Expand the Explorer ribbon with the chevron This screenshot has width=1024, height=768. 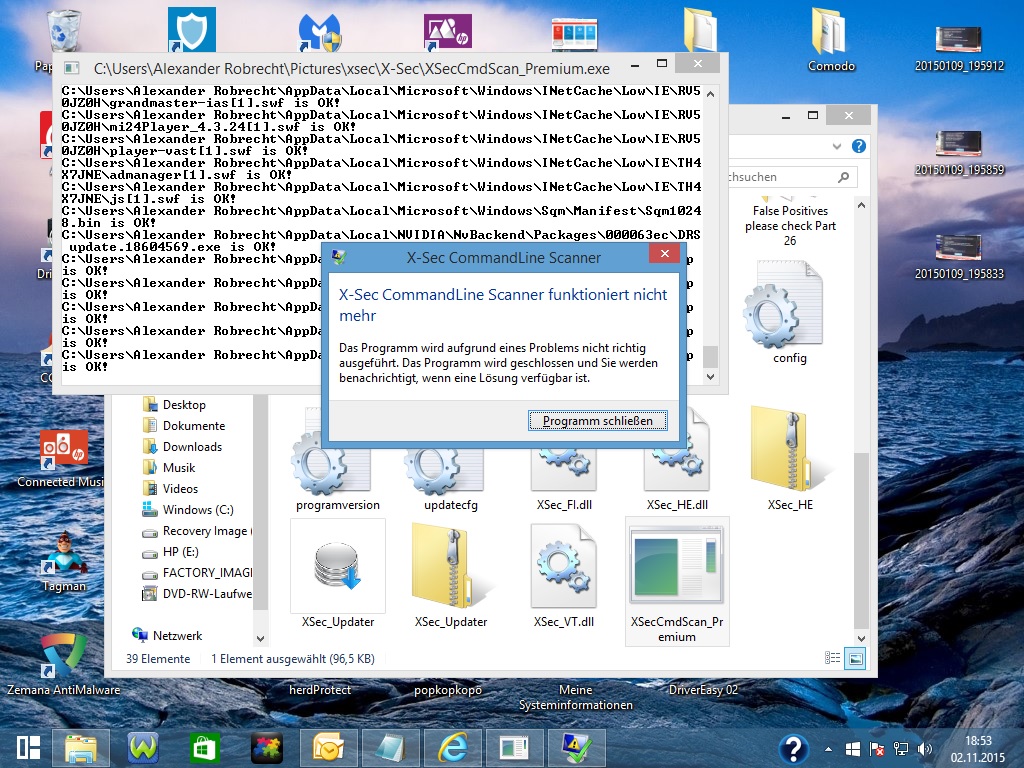(837, 146)
